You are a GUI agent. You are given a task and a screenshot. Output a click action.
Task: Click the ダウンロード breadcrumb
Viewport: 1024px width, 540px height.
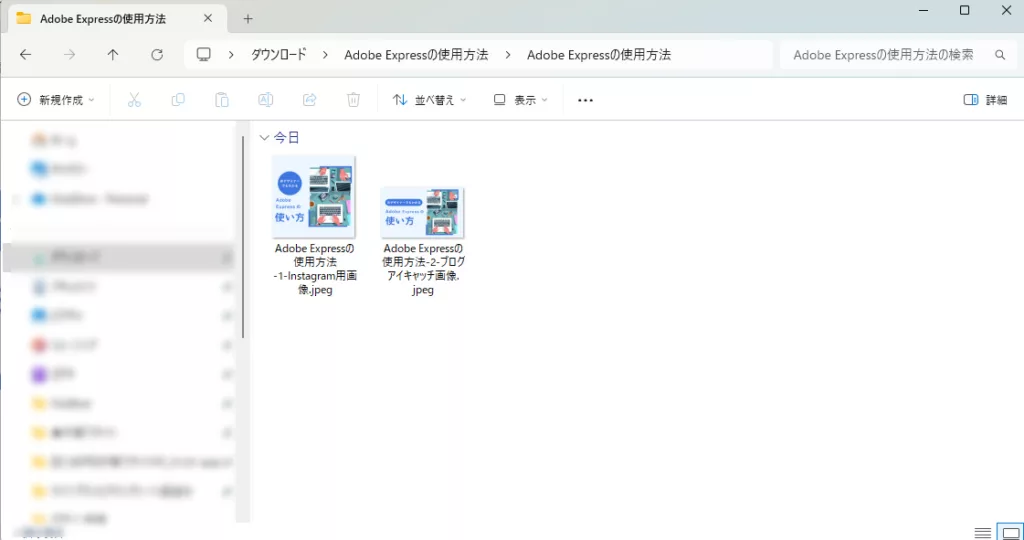click(279, 55)
